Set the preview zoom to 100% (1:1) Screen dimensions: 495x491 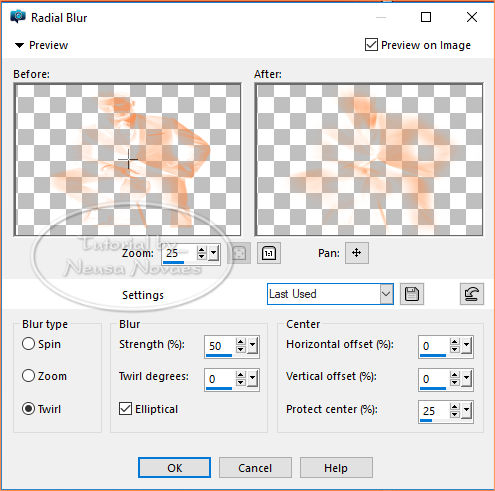(269, 253)
